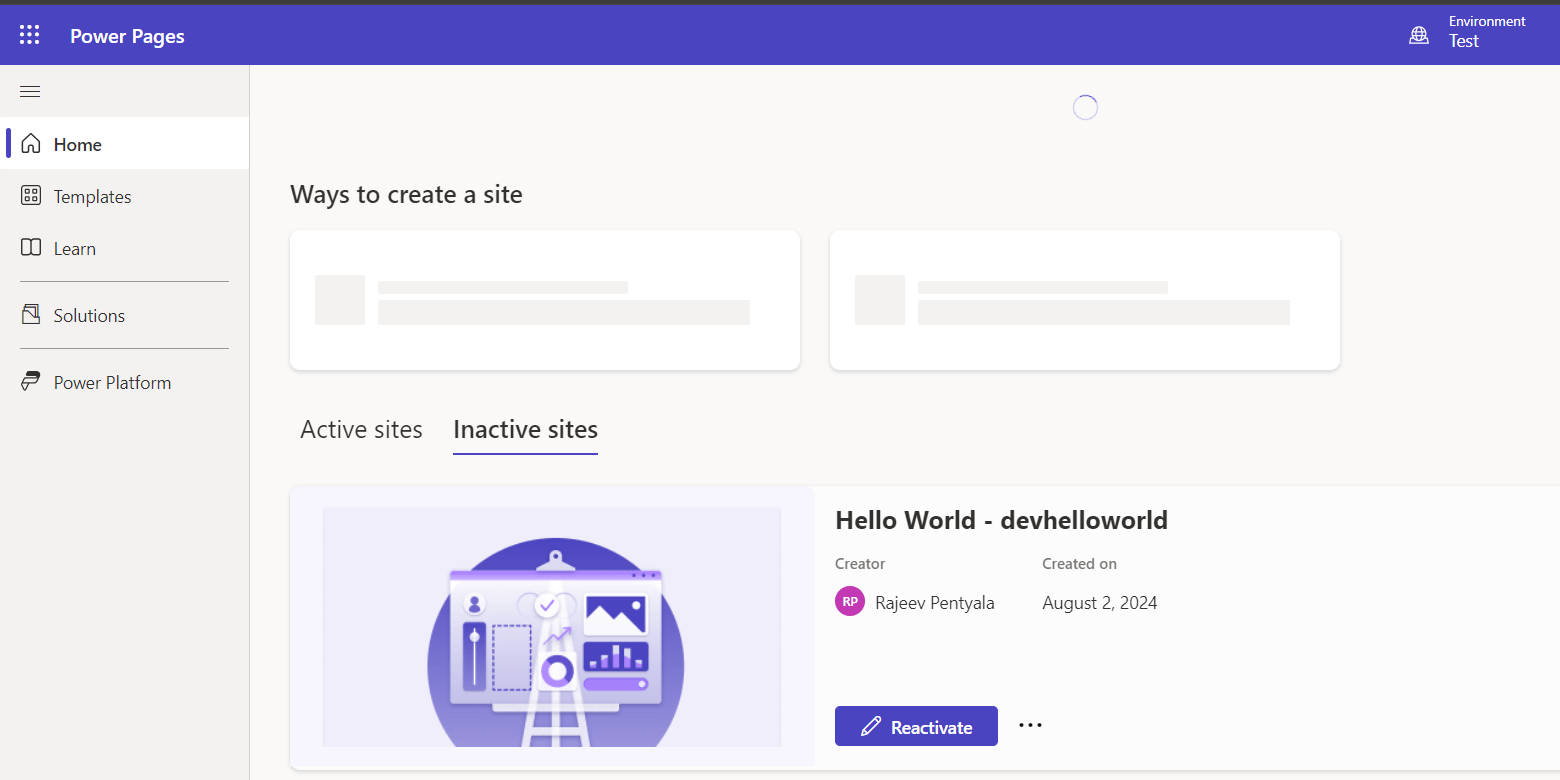Image resolution: width=1560 pixels, height=780 pixels.
Task: Go to Home in the sidebar
Action: [x=125, y=144]
